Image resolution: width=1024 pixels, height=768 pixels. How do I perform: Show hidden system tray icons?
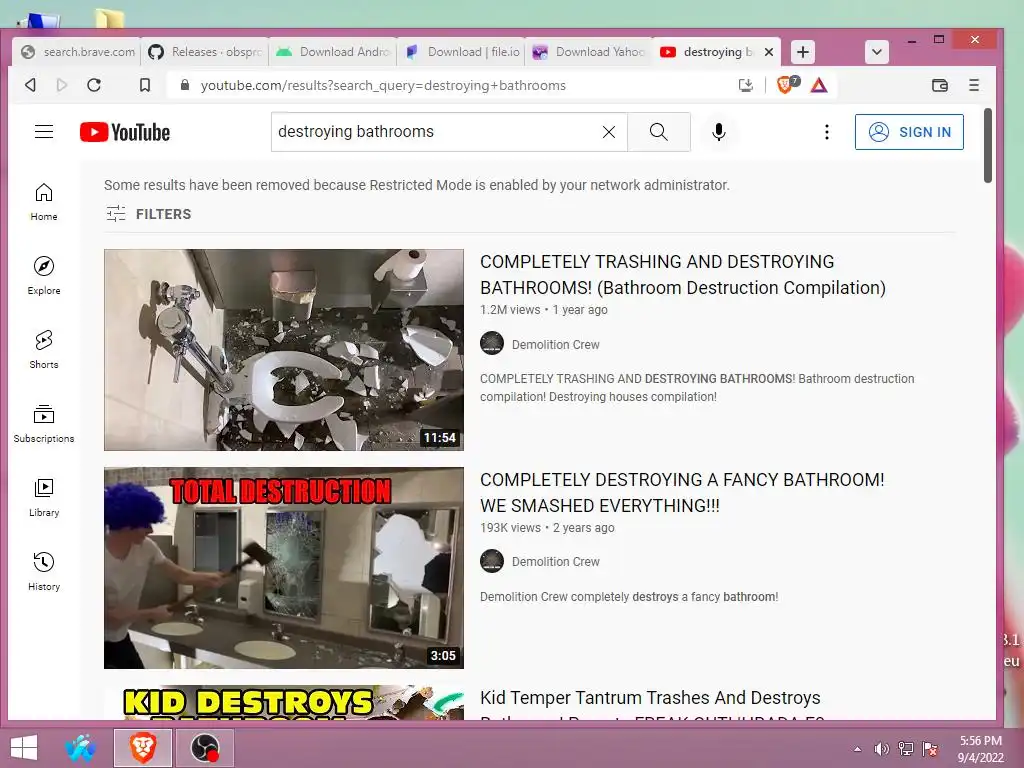857,749
